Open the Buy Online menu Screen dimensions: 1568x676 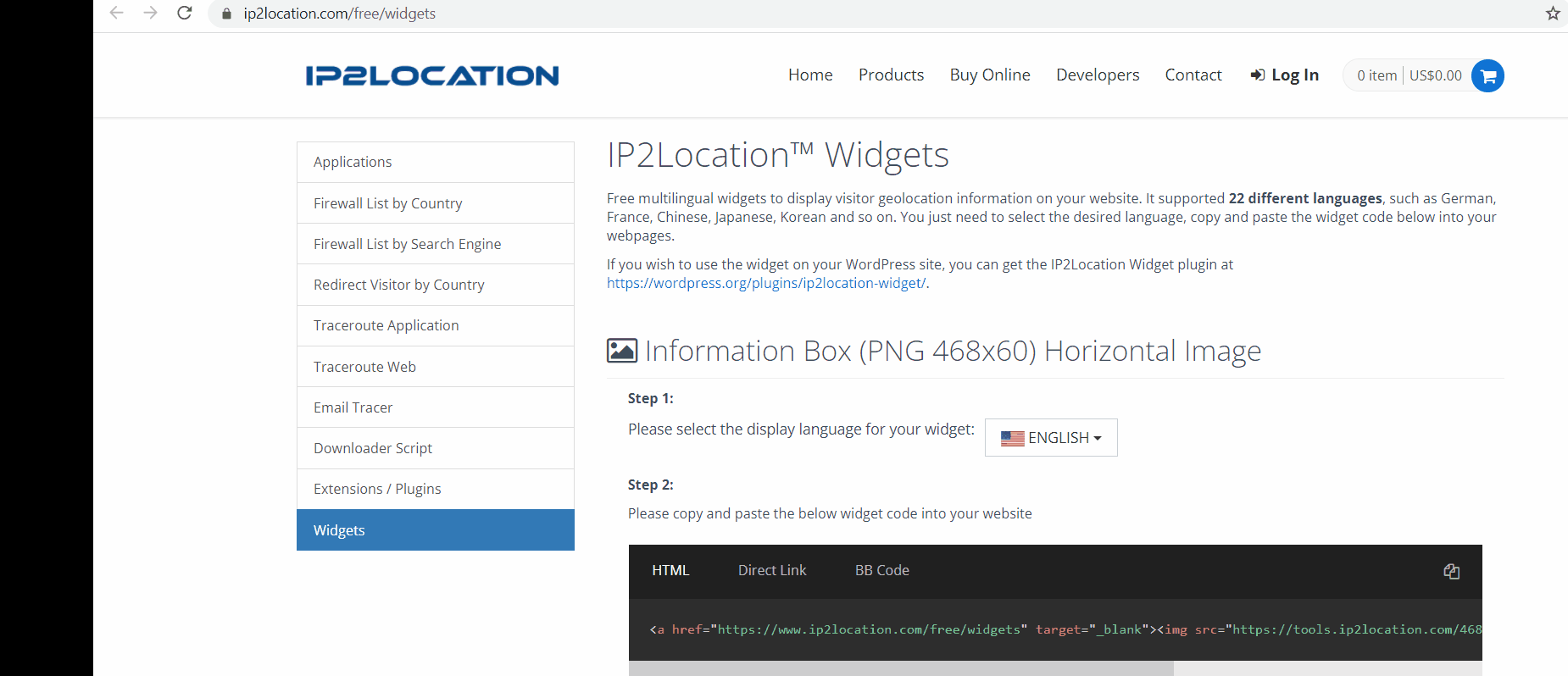click(990, 75)
